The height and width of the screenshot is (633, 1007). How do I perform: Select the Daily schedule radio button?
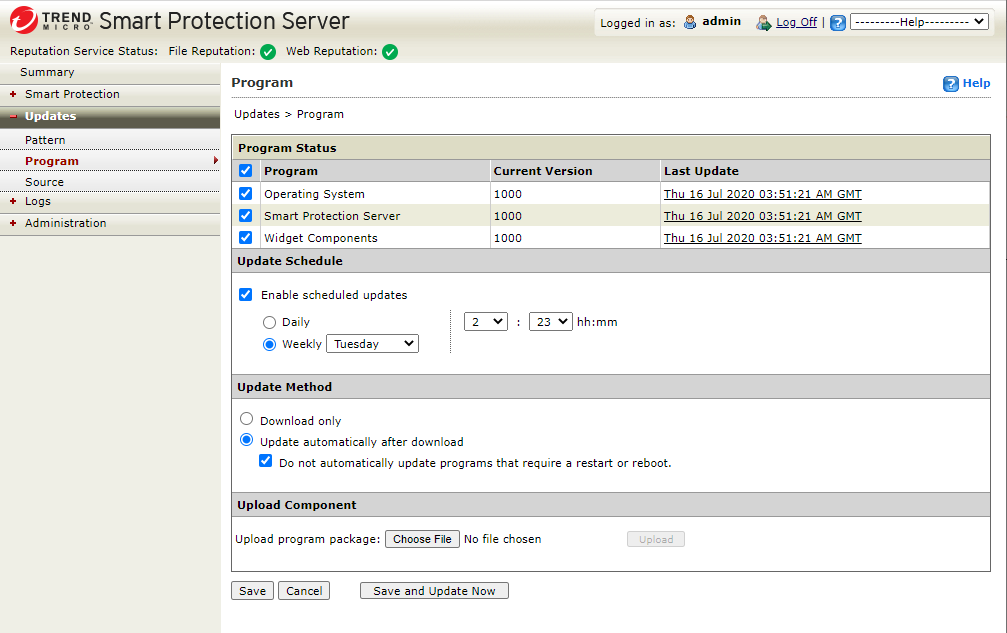coord(269,322)
